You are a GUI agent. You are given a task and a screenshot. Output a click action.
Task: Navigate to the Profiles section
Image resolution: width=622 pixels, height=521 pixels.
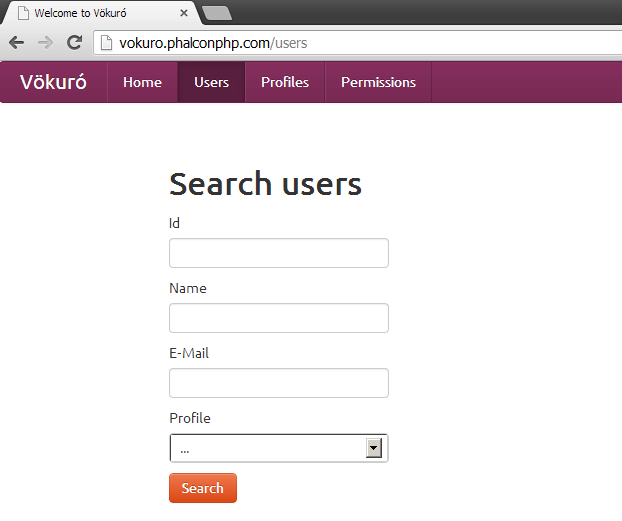[x=285, y=82]
